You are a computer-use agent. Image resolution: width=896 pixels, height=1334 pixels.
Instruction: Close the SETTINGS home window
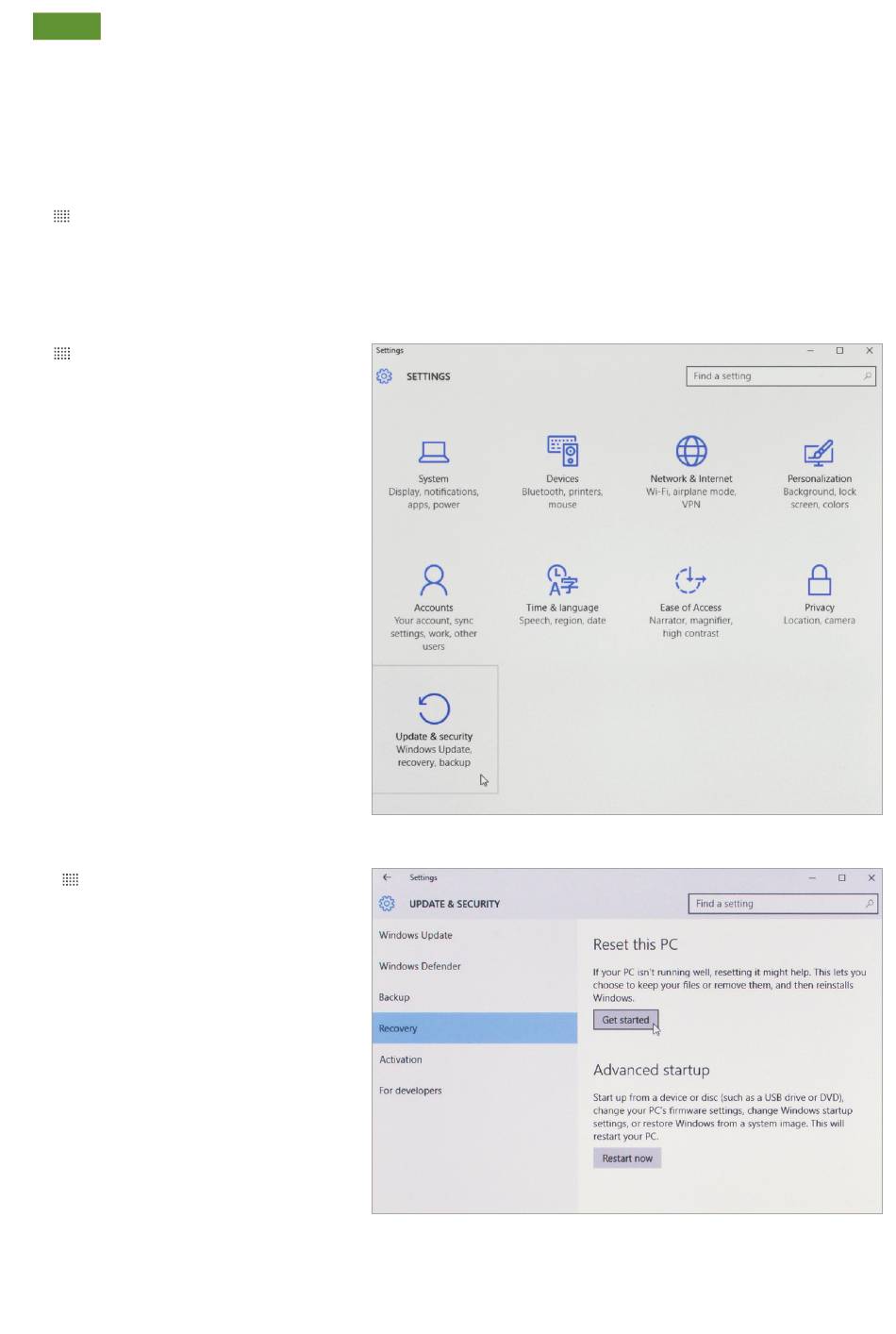[870, 351]
